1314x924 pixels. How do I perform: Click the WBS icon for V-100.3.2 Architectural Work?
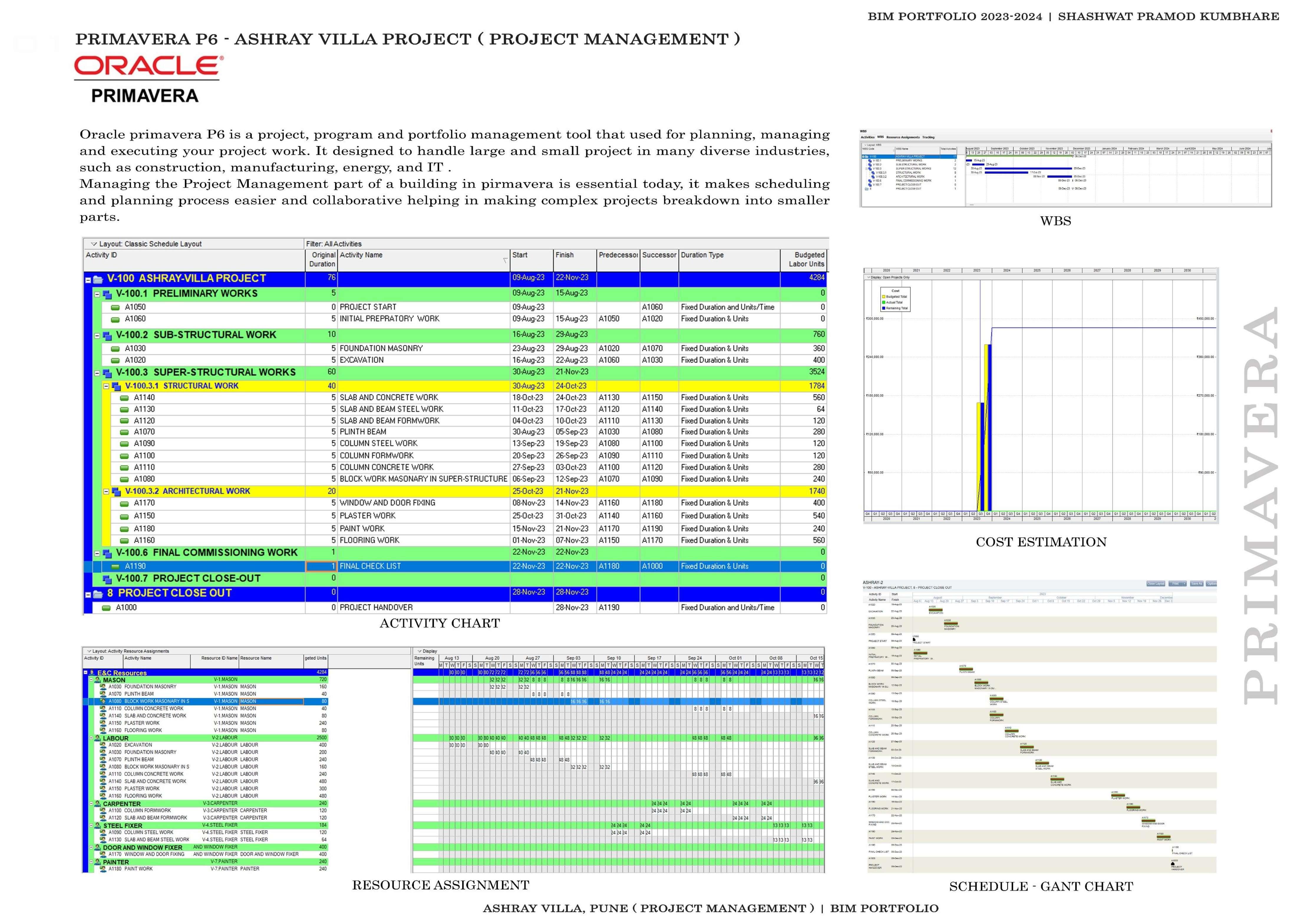coord(116,492)
